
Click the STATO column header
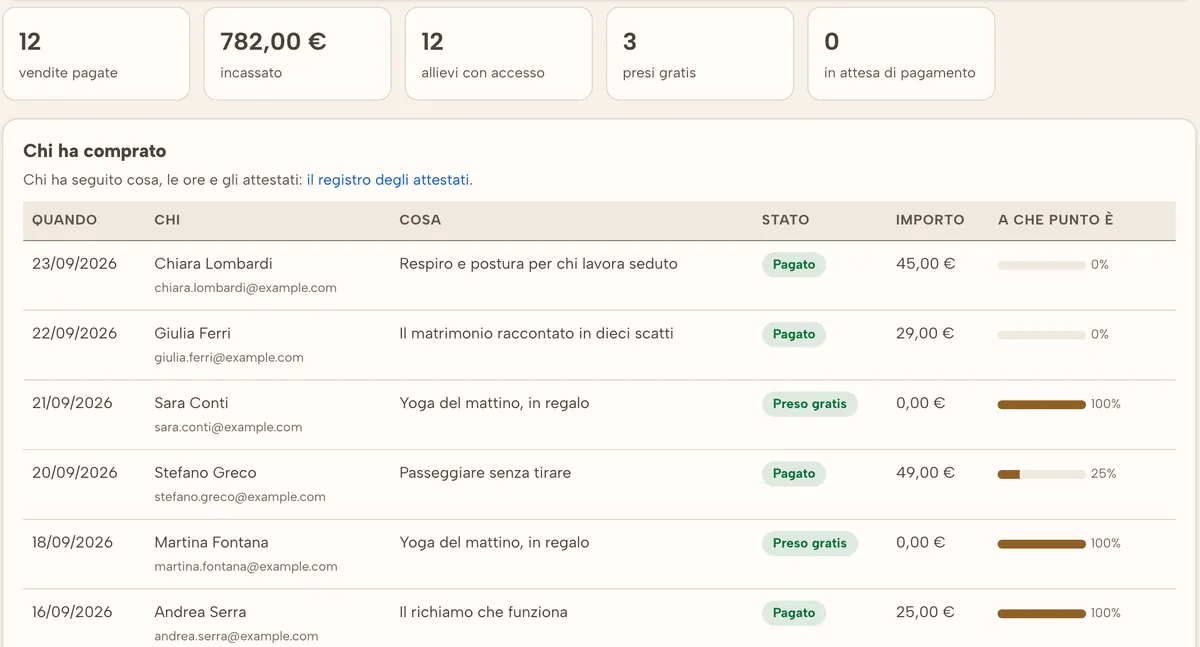pos(786,220)
